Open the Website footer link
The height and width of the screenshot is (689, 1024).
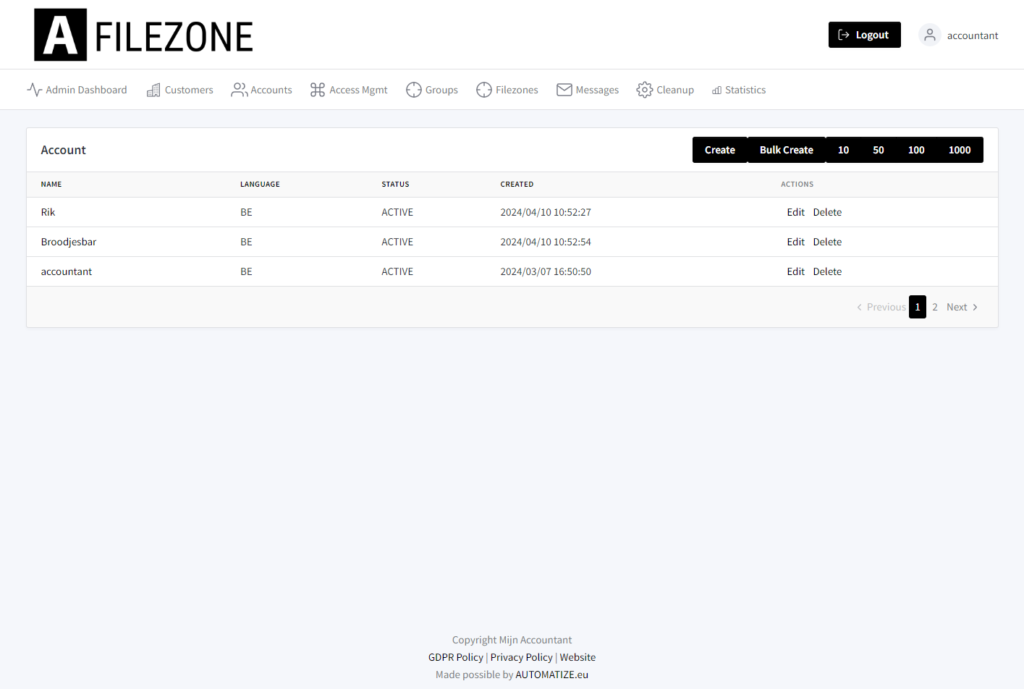coord(577,657)
